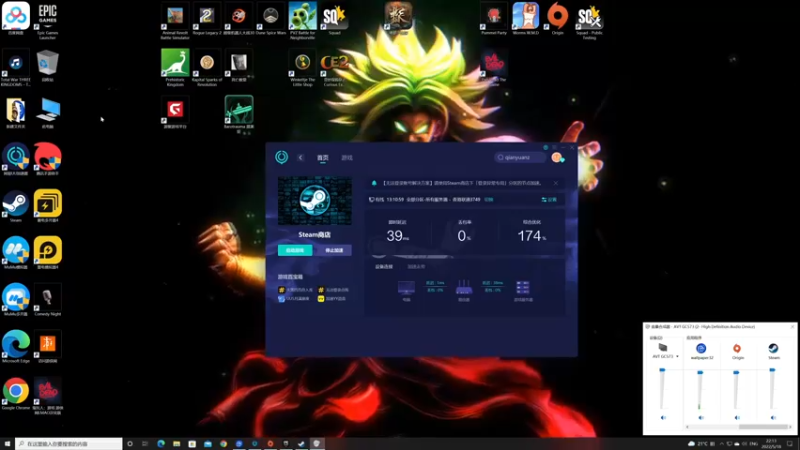Launch Google Chrome from the desktop

coord(16,393)
